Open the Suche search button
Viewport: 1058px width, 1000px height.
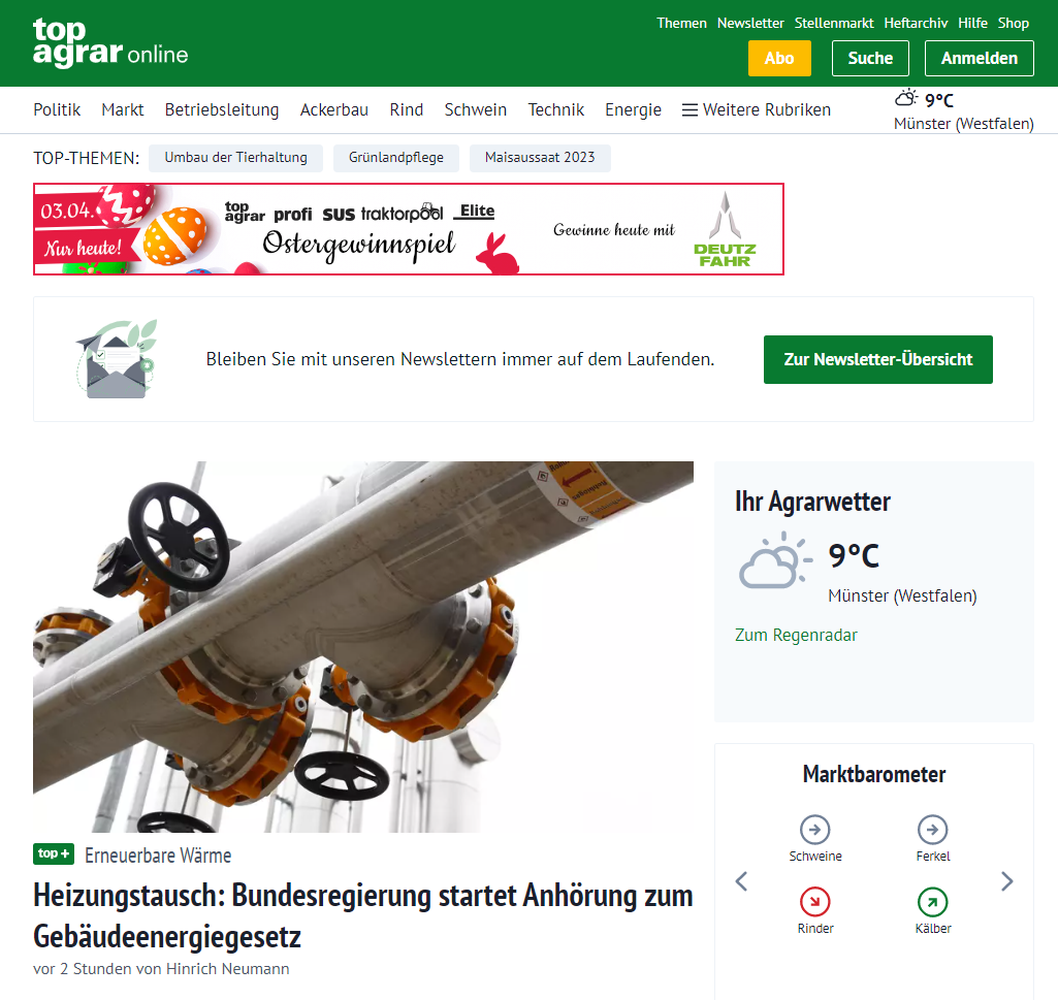(870, 58)
